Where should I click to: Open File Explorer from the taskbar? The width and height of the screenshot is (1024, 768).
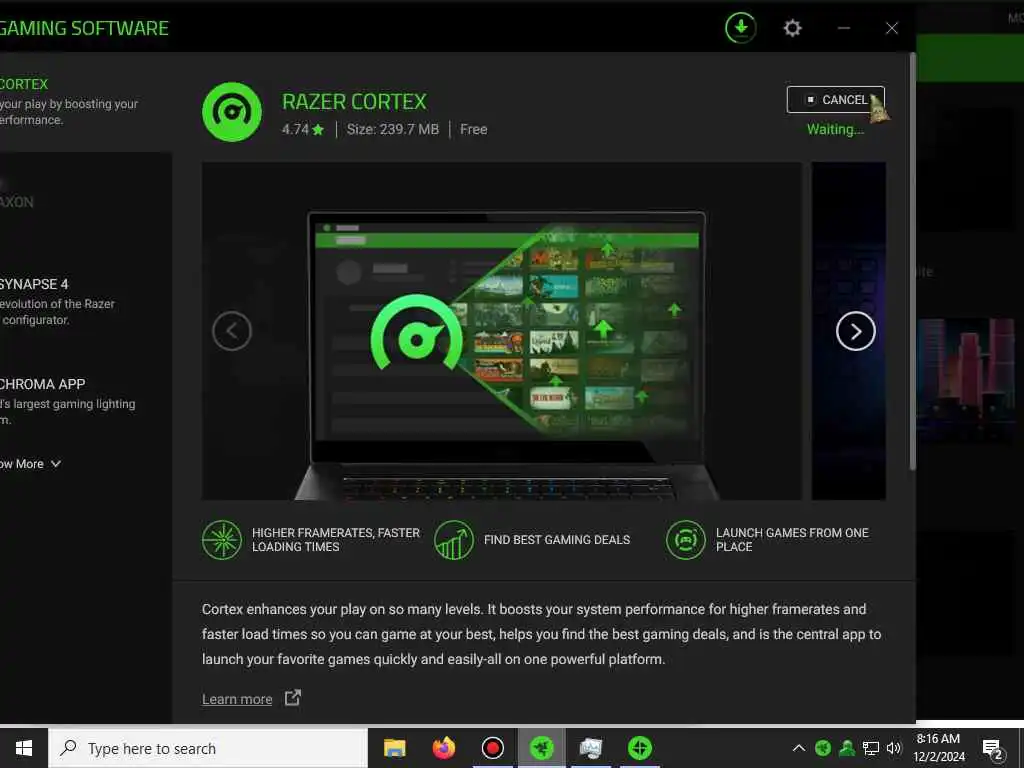394,748
